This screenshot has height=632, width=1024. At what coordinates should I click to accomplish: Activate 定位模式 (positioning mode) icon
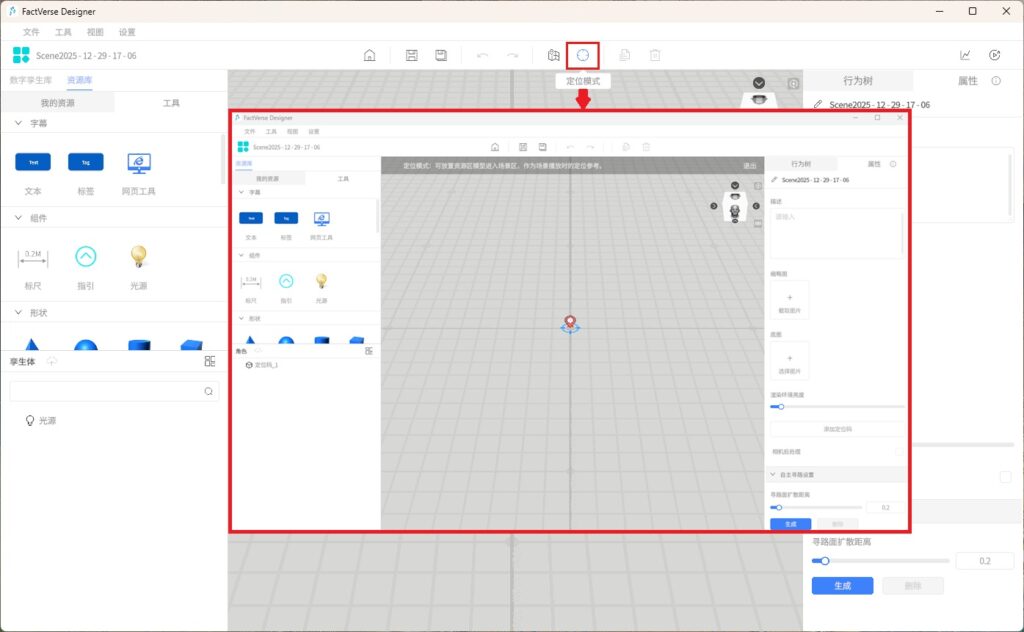coord(583,55)
